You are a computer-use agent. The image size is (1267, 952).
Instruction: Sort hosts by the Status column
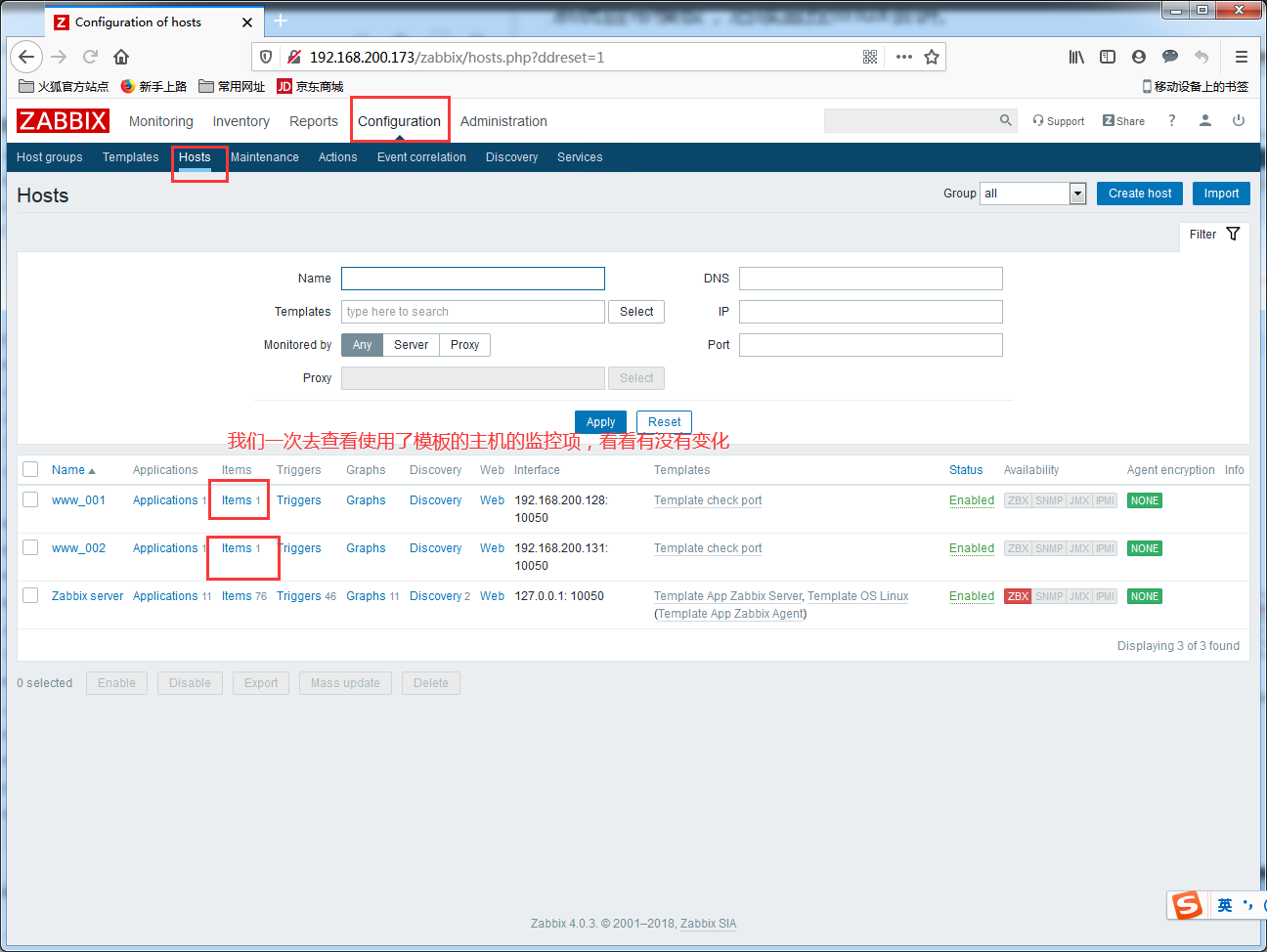pos(966,470)
